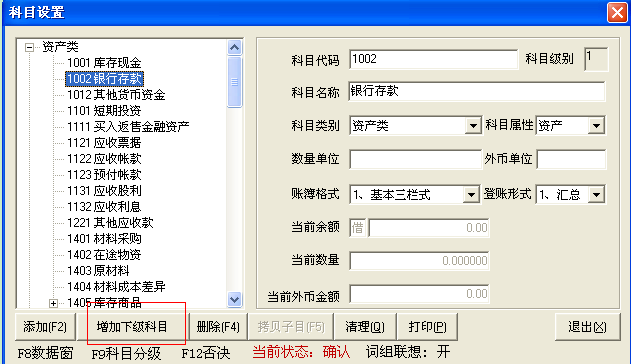The height and width of the screenshot is (364, 631).
Task: Click the 拷贝子目(F5) button
Action: click(291, 327)
